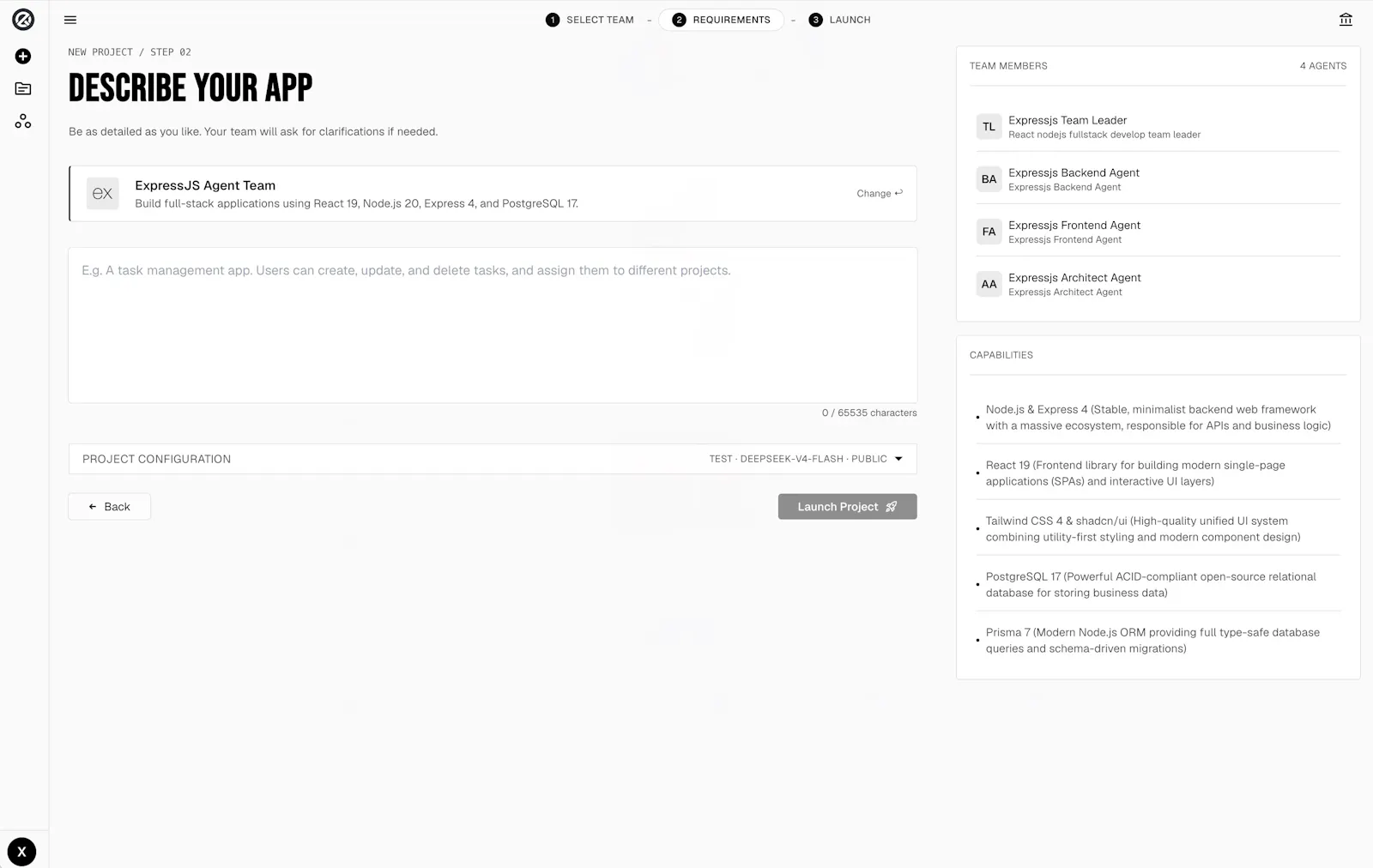This screenshot has height=868, width=1373.
Task: Click inside the app description text area
Action: click(493, 325)
